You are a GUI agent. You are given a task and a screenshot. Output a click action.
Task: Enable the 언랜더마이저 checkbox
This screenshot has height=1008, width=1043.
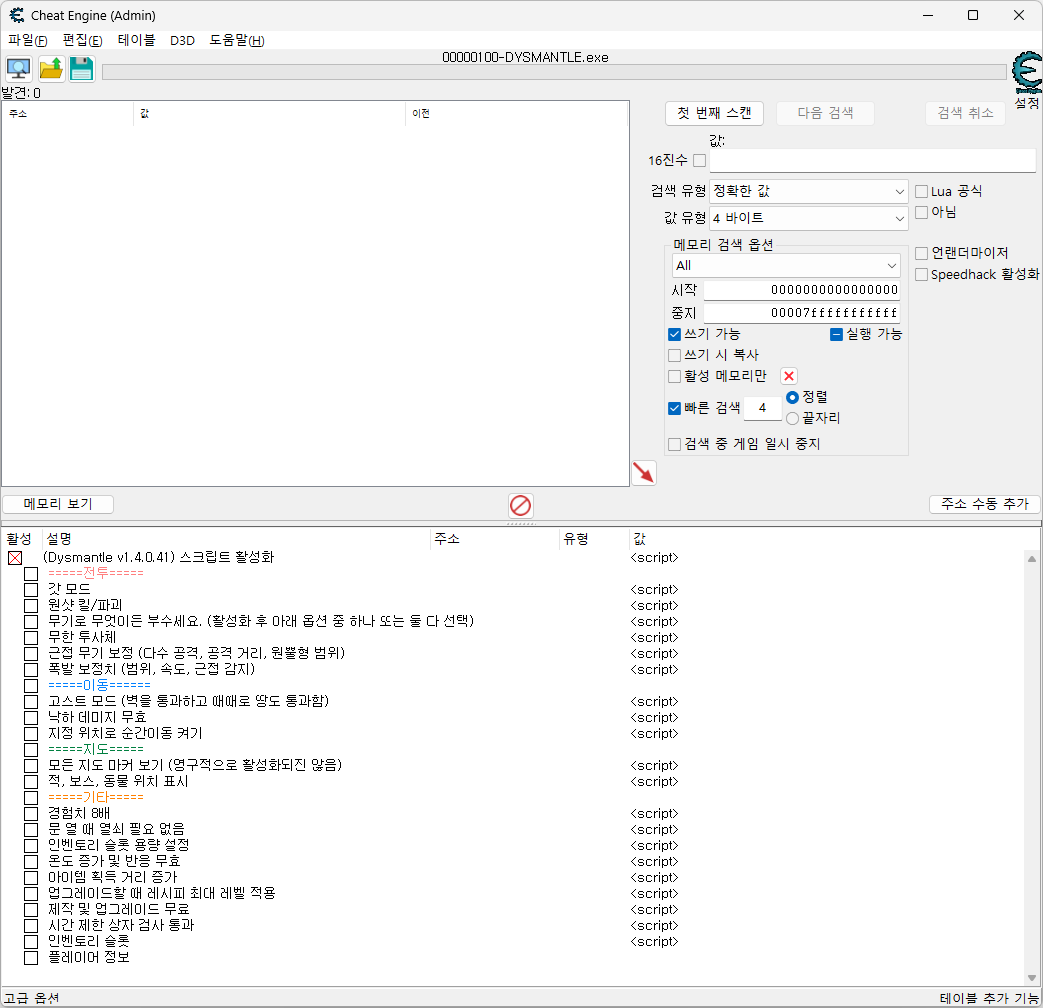point(921,253)
